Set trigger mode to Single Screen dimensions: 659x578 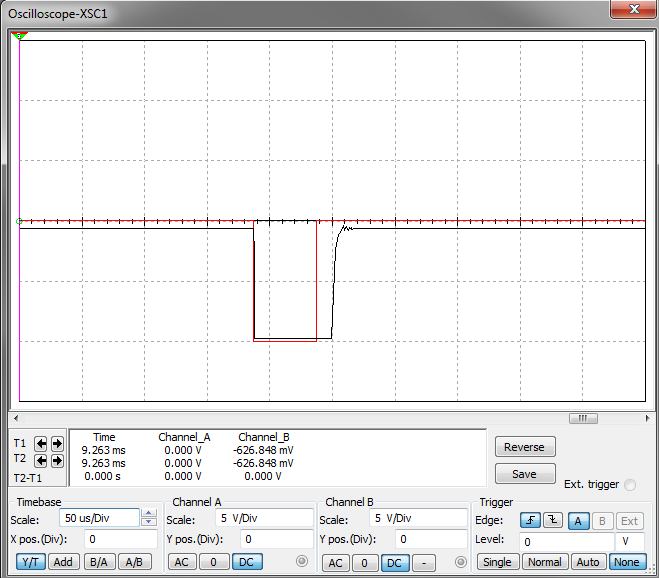[x=497, y=562]
